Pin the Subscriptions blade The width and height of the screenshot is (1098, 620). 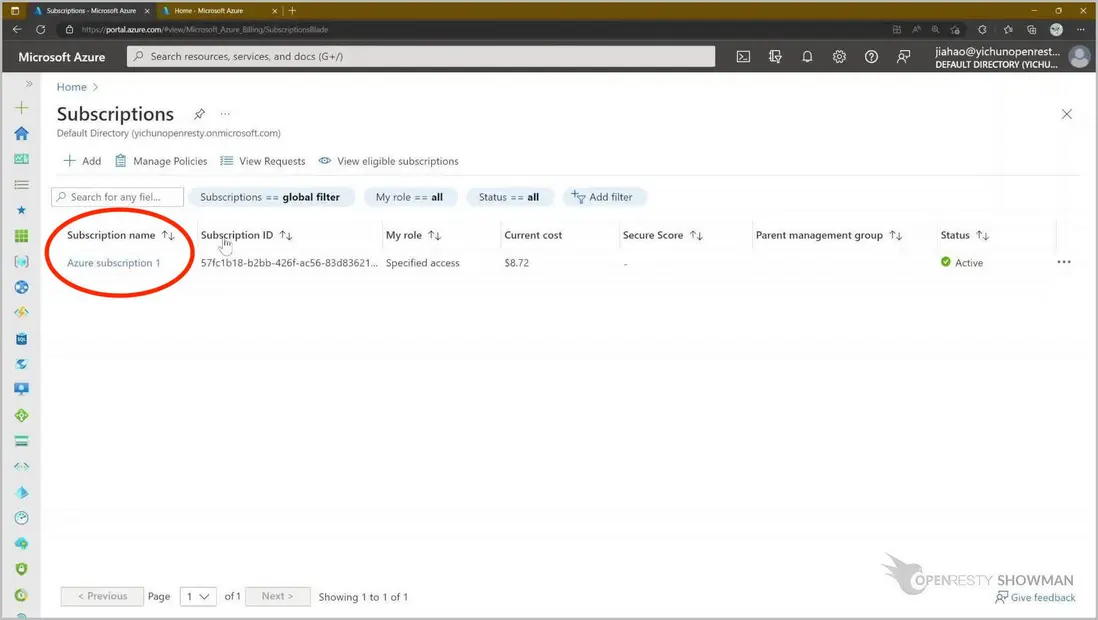coord(200,114)
